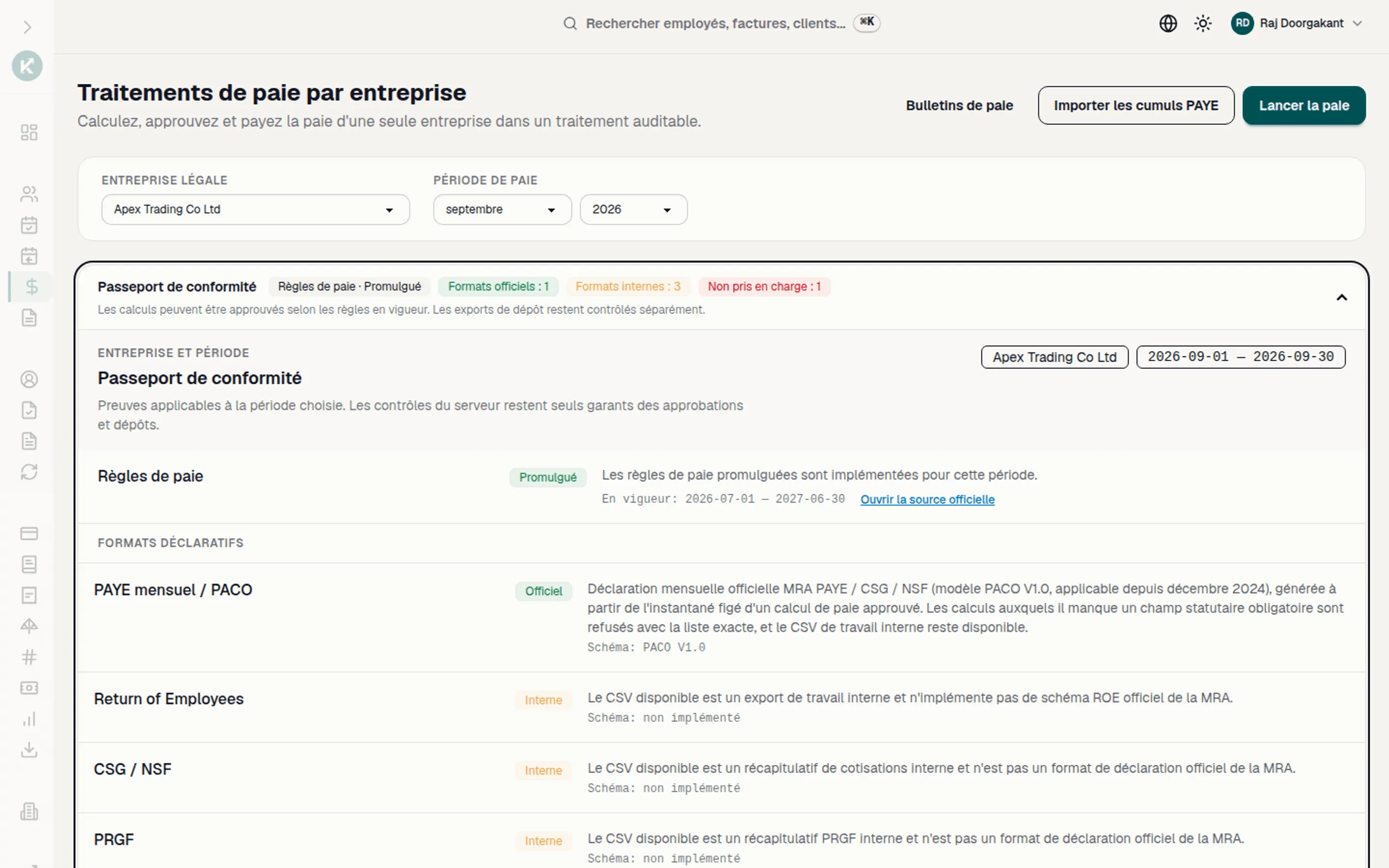The width and height of the screenshot is (1389, 868).
Task: Click Formats internes : 3 badge
Action: click(628, 286)
